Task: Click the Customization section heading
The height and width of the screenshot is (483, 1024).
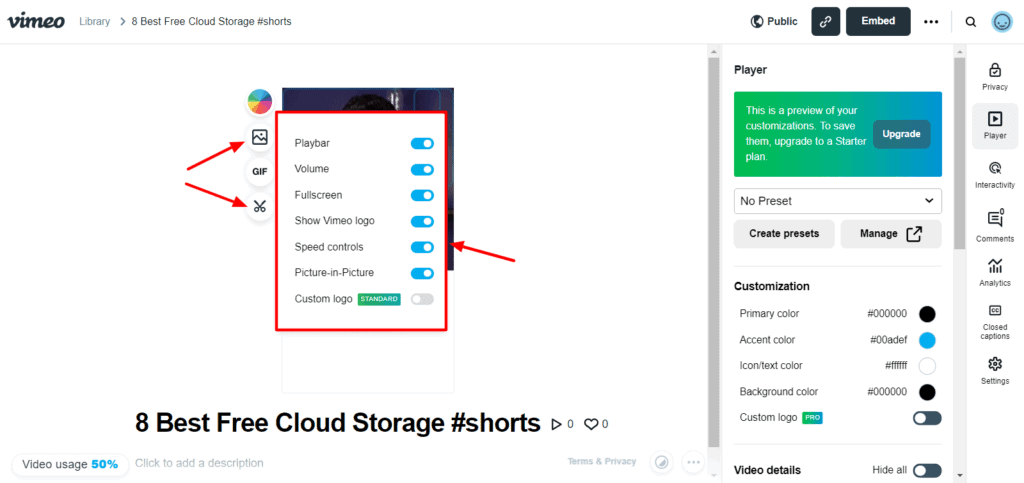Action: coord(772,286)
